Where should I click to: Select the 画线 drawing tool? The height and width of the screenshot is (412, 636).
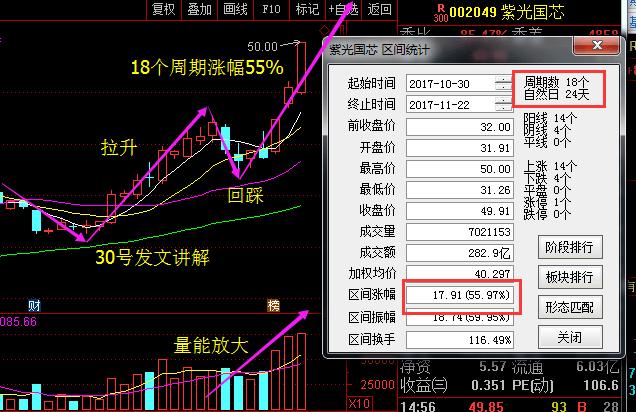click(x=235, y=9)
